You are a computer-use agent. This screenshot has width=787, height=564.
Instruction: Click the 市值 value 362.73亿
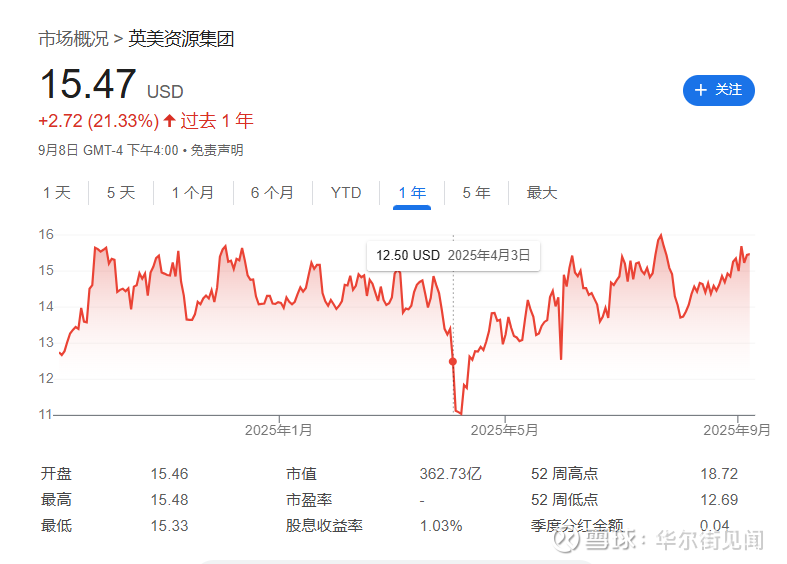pos(450,474)
